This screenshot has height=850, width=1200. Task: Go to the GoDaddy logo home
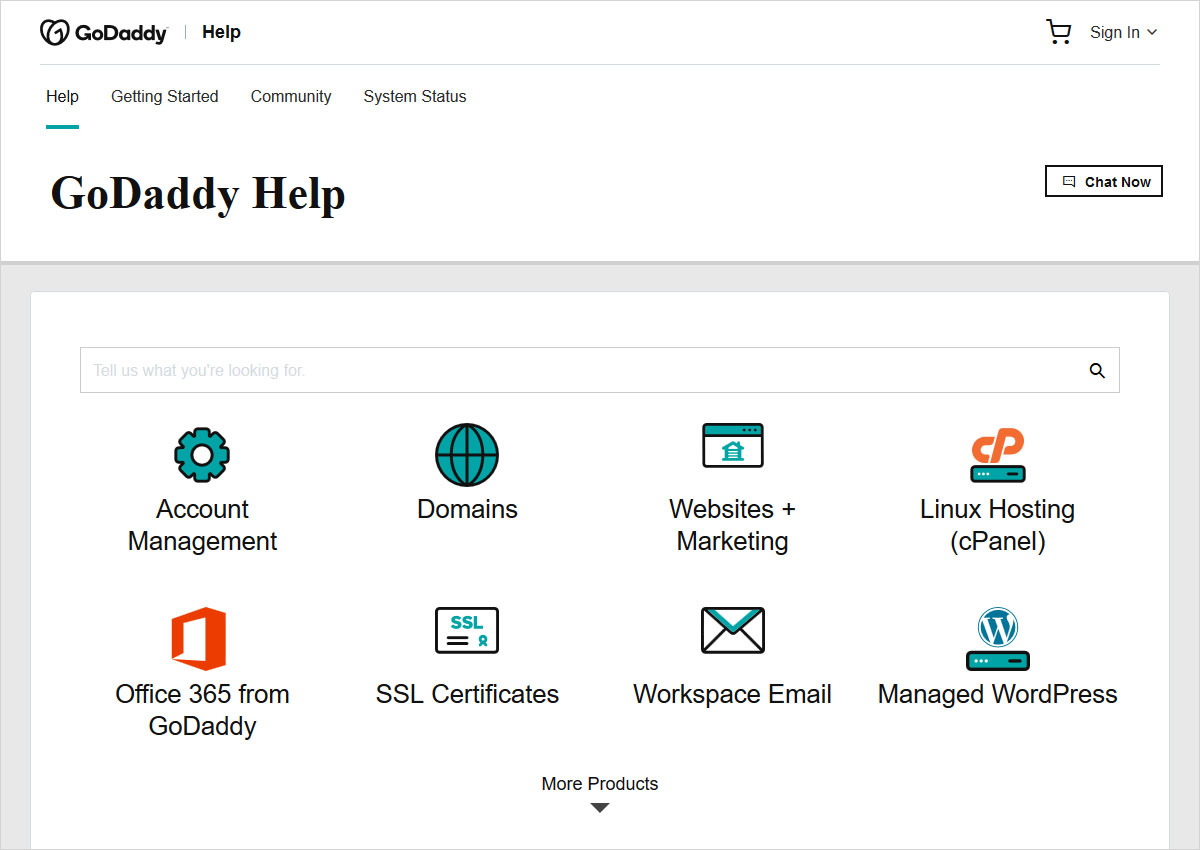pyautogui.click(x=104, y=32)
